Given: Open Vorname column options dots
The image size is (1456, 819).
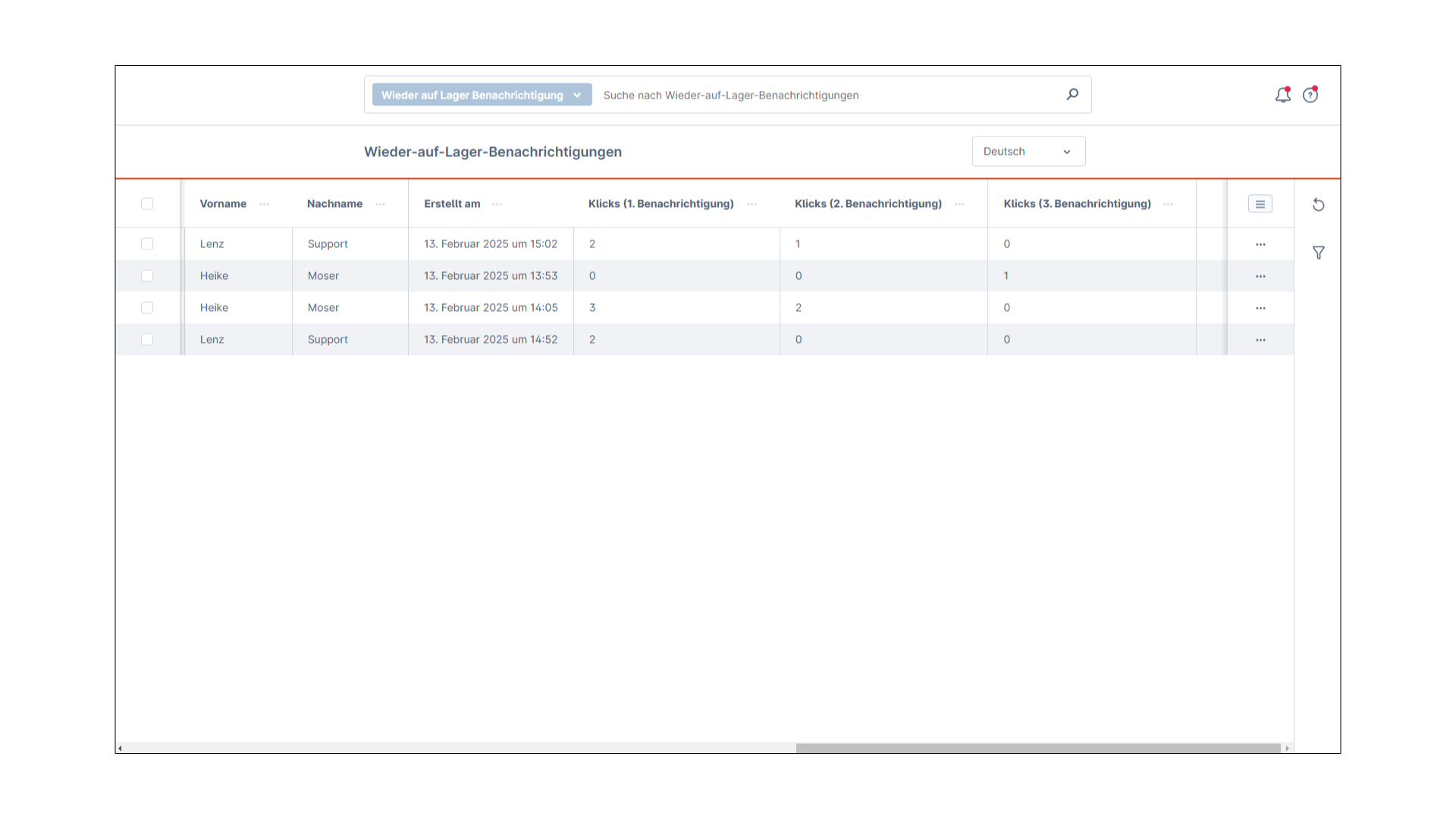Looking at the screenshot, I should tap(264, 204).
